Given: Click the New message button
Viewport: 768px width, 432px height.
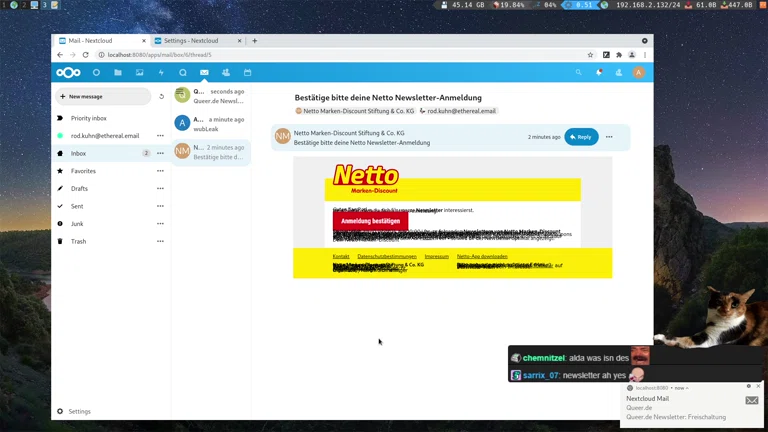Looking at the screenshot, I should [103, 96].
